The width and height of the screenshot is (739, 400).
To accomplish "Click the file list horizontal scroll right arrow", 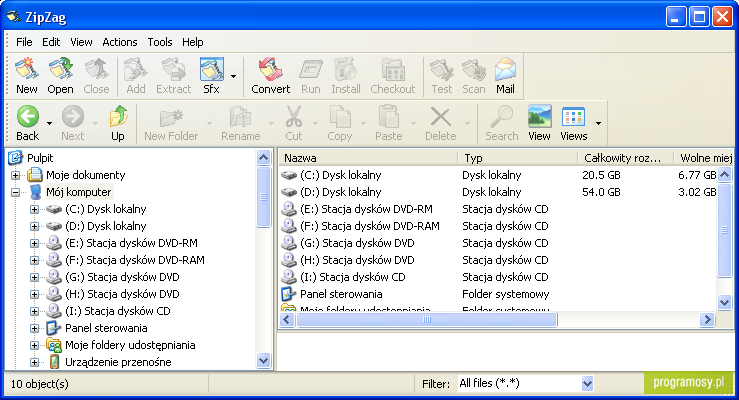I will (707, 320).
